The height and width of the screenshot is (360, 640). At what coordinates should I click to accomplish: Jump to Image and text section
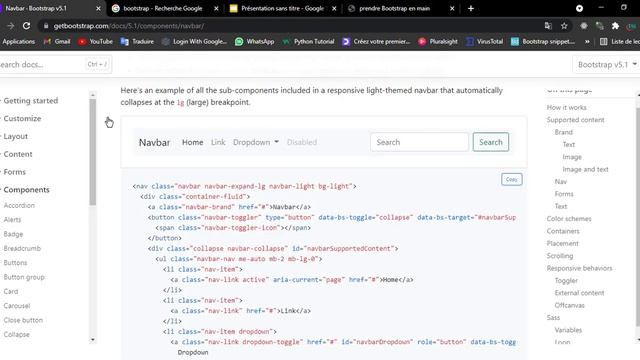pos(585,169)
